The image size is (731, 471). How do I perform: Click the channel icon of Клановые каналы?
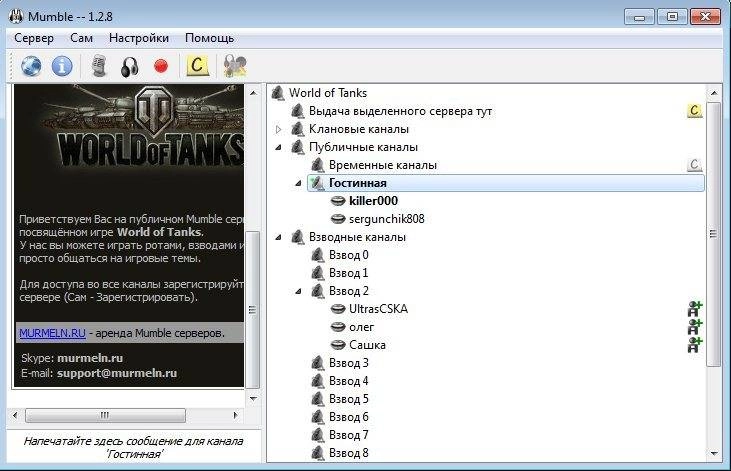tap(297, 129)
